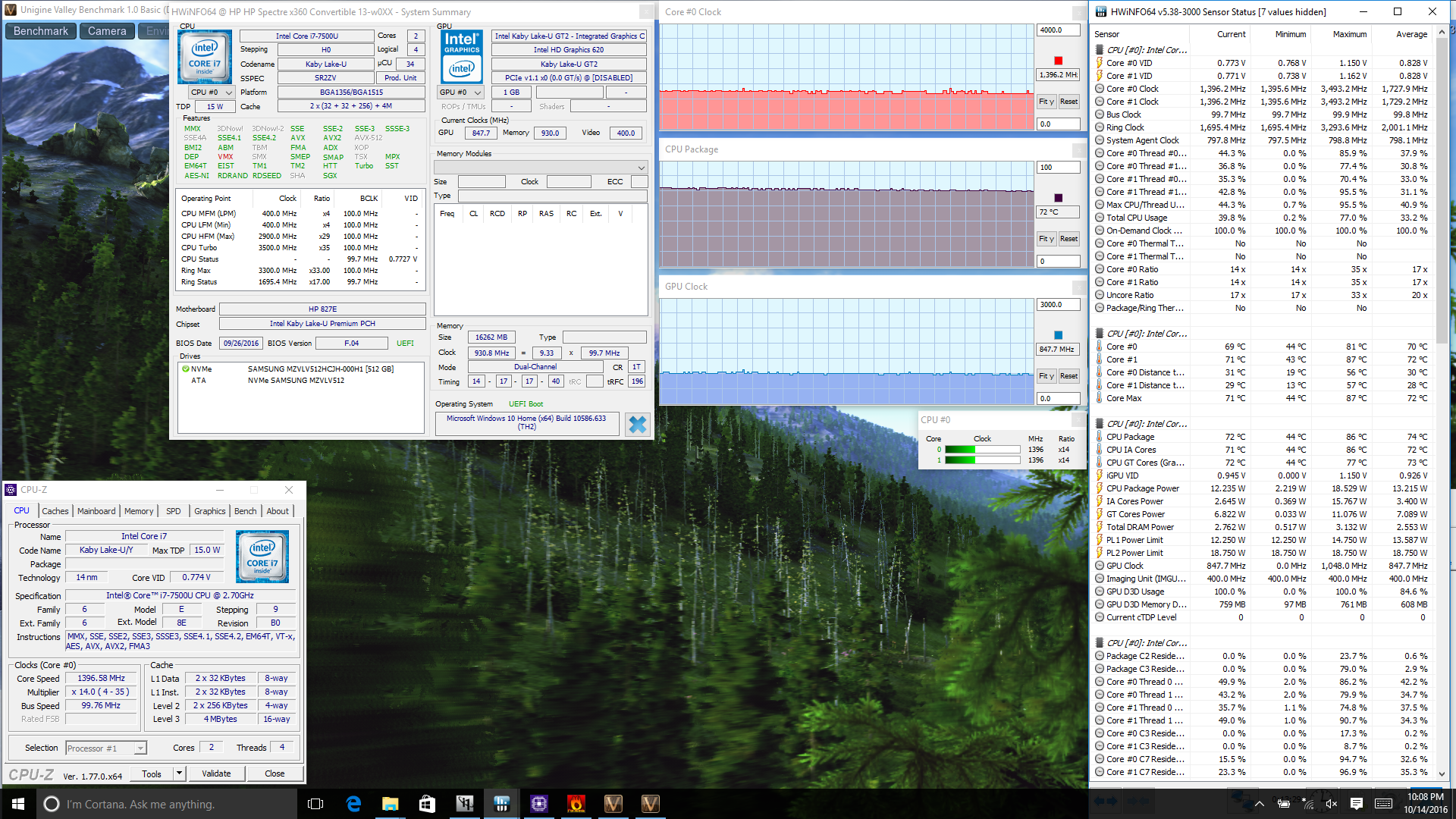Open Action Center notifications icon
This screenshot has height=819, width=1456.
[x=1357, y=804]
